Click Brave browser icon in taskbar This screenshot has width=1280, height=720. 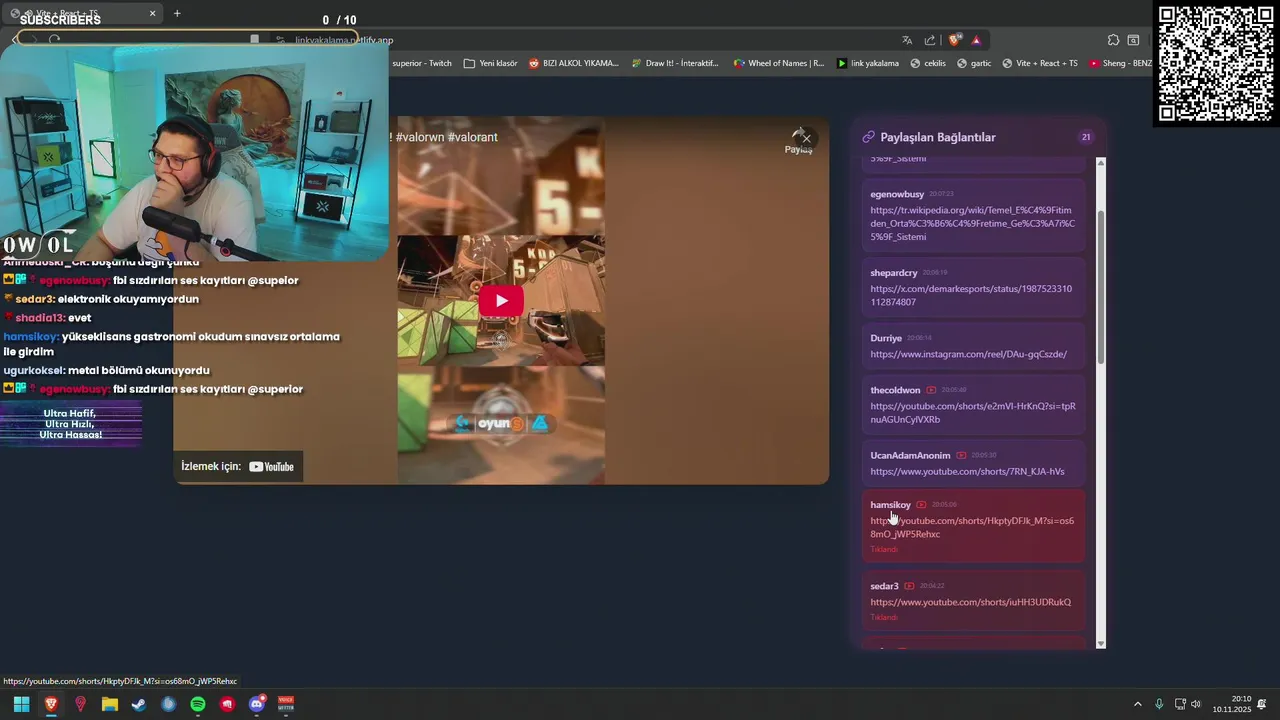[x=51, y=704]
